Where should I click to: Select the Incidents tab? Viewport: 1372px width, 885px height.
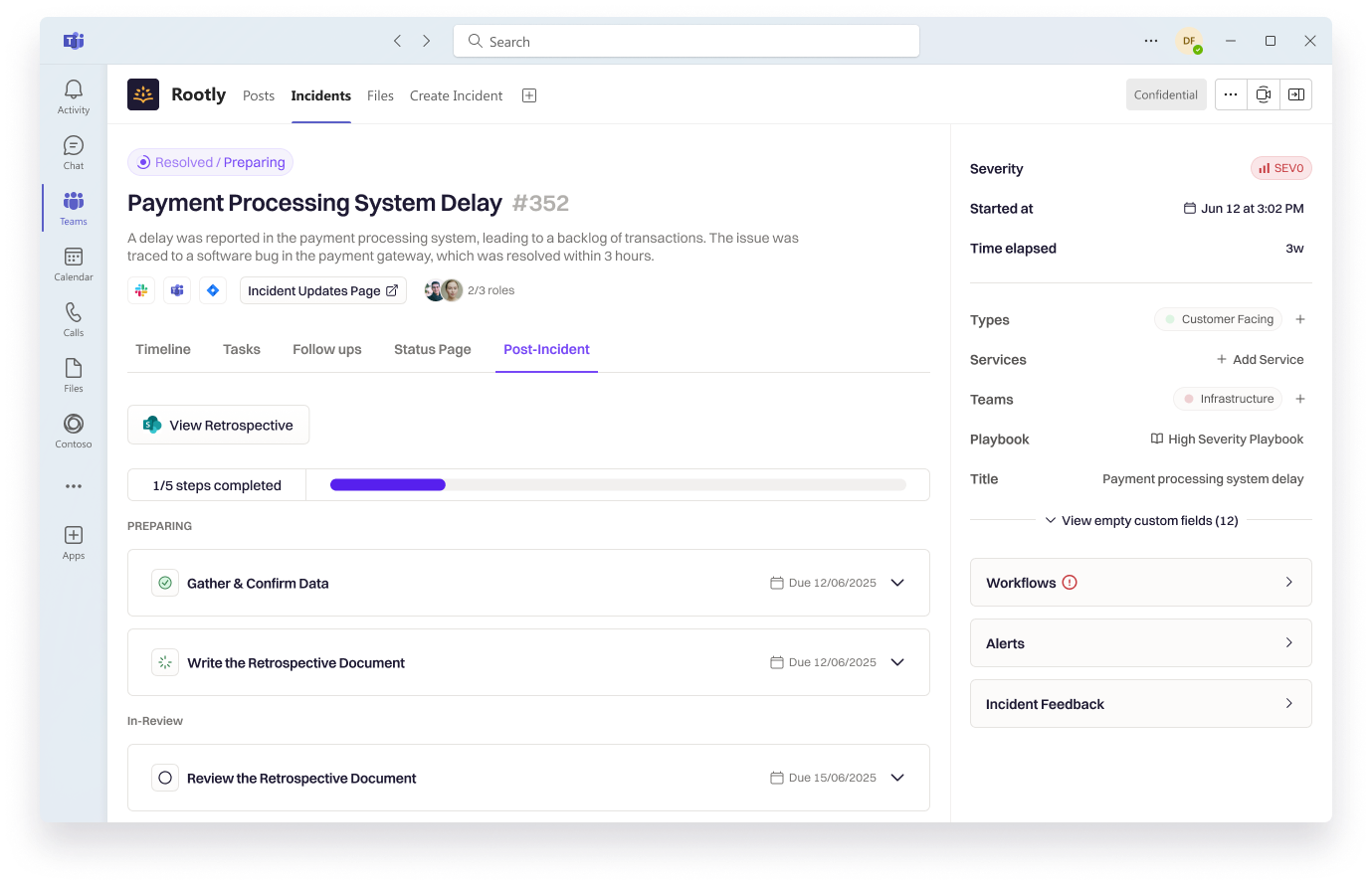[x=320, y=95]
